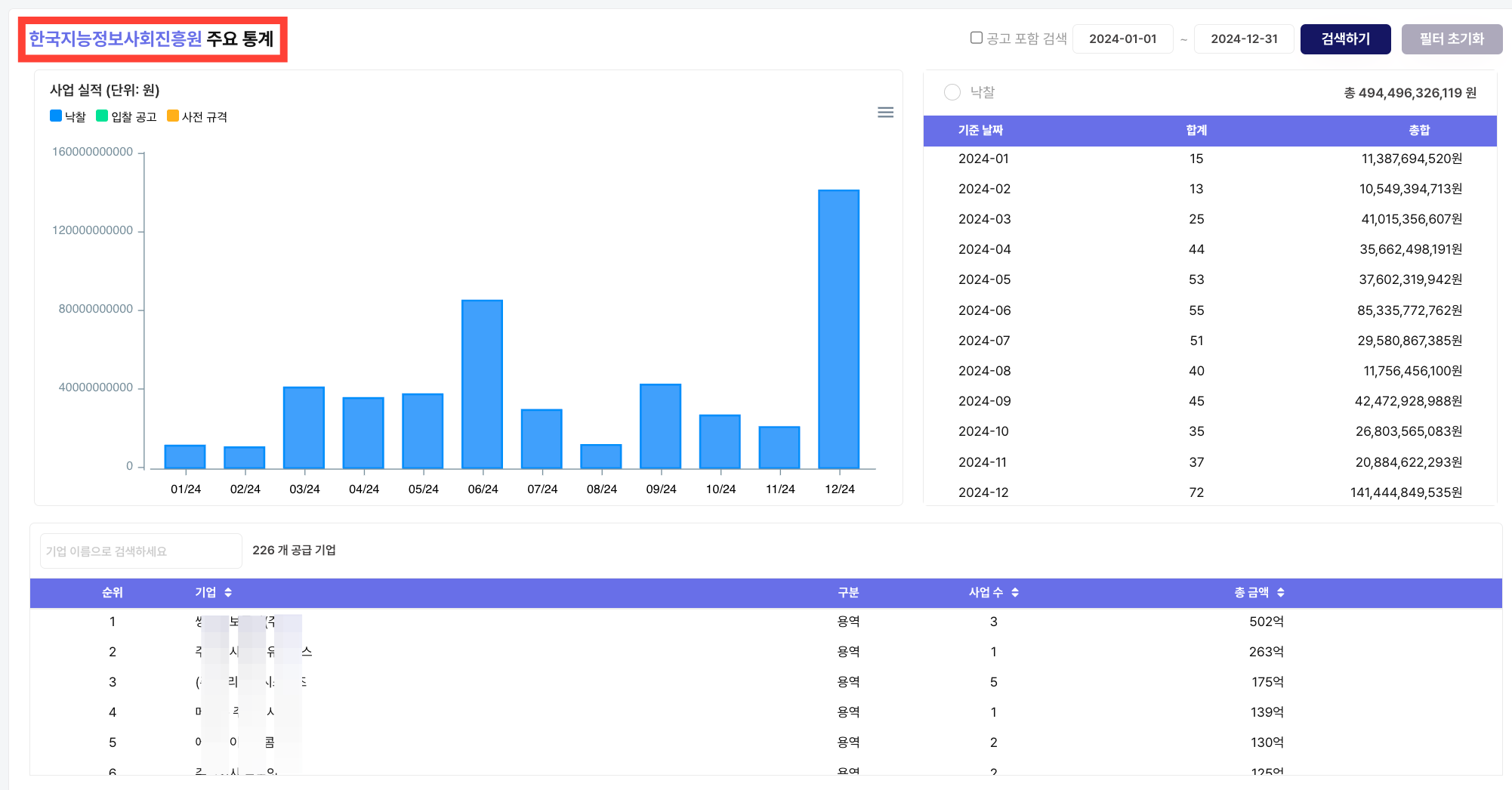Click the 합계 count 72
1512x790 pixels.
pyautogui.click(x=1196, y=492)
